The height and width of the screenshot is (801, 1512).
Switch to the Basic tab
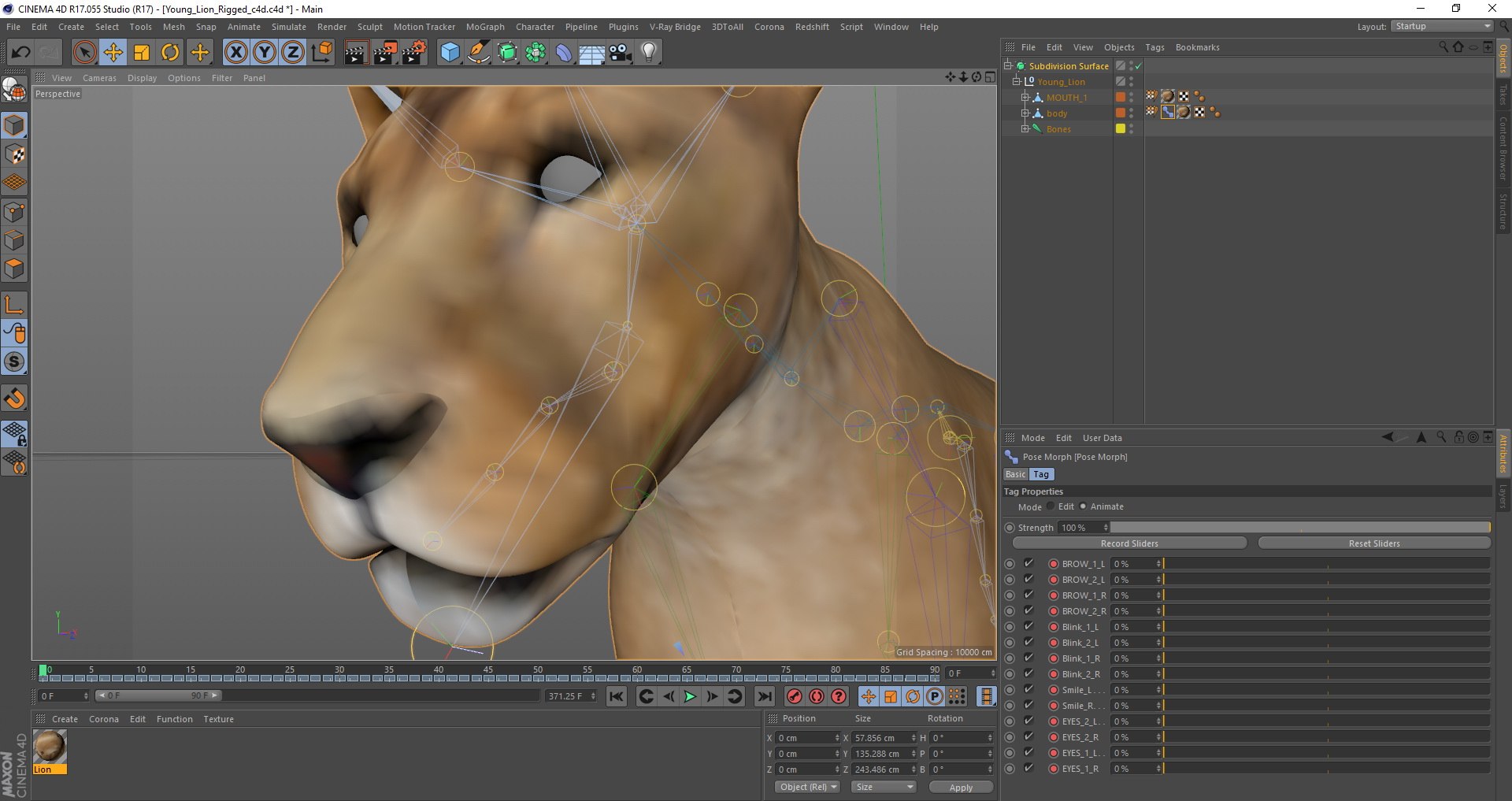(x=1015, y=474)
